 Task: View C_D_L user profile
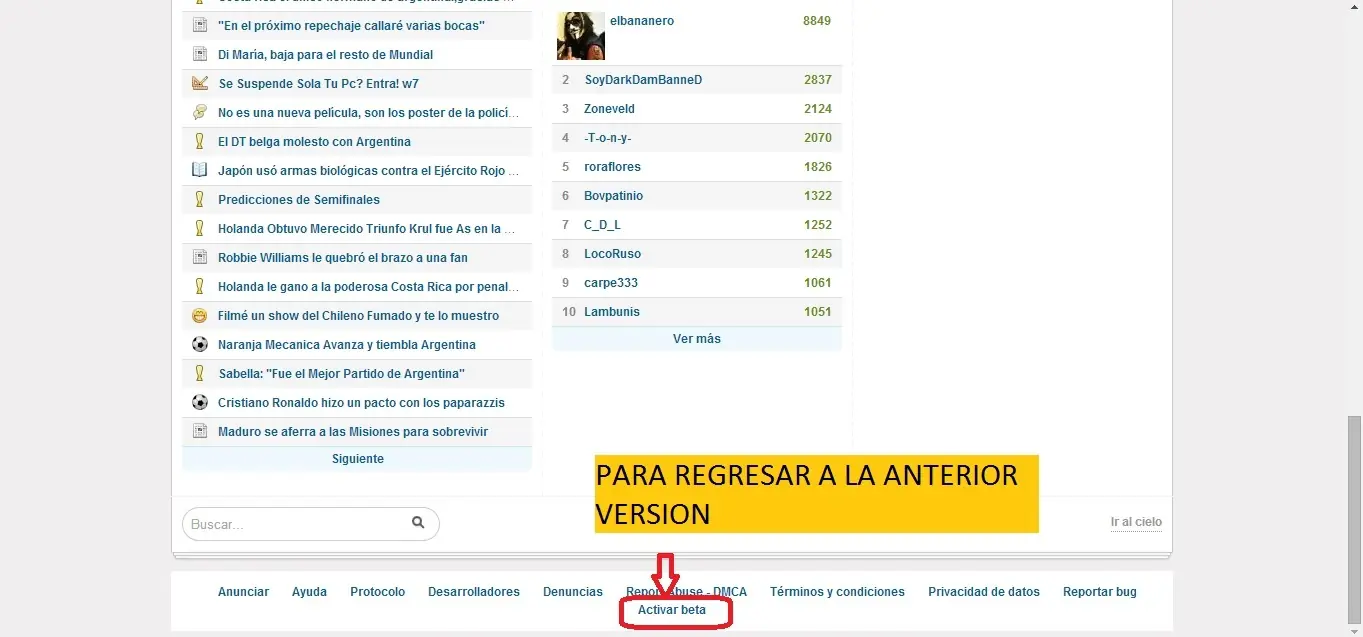click(602, 224)
